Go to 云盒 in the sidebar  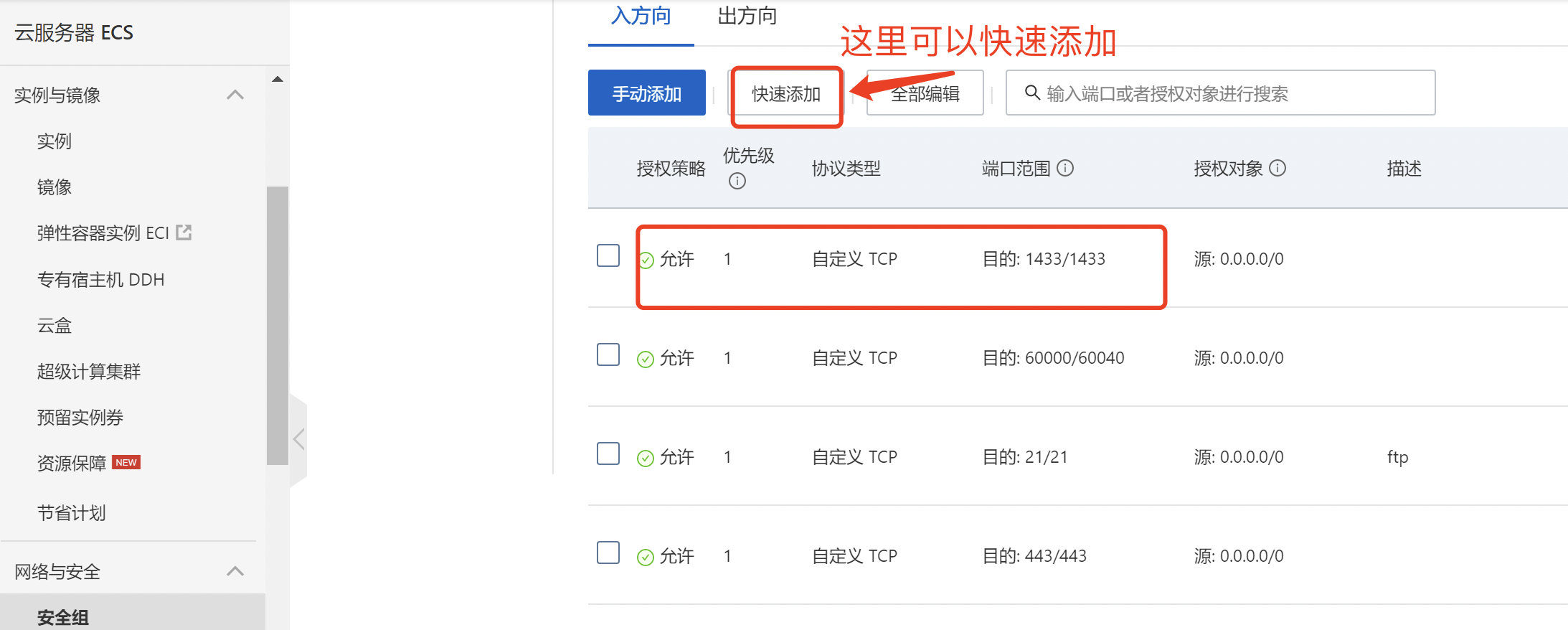(55, 326)
